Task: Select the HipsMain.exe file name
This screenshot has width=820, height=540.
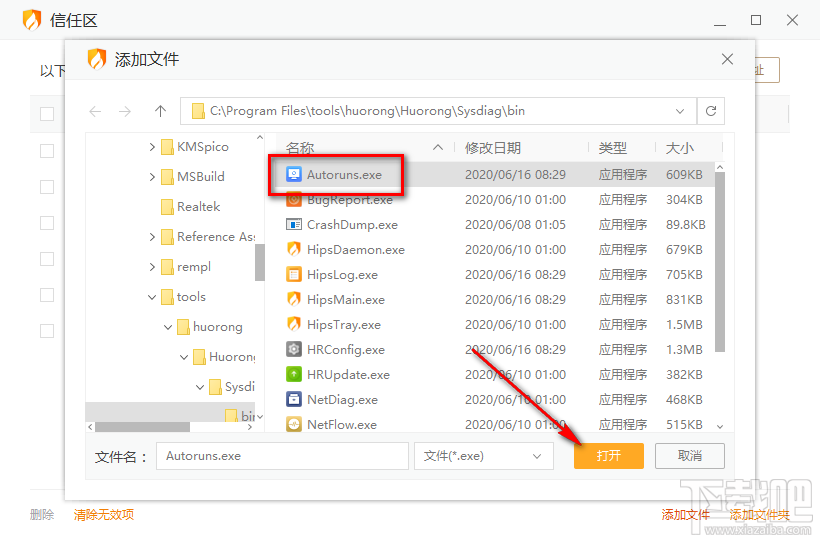Action: (x=346, y=300)
